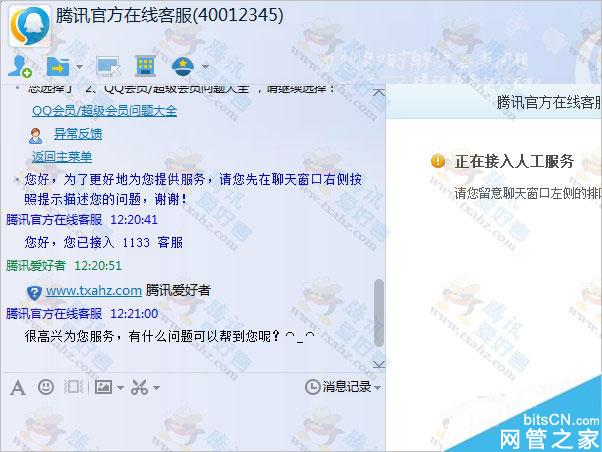The width and height of the screenshot is (602, 452).
Task: Click the 12:20:41 timestamp
Action: coord(134,220)
